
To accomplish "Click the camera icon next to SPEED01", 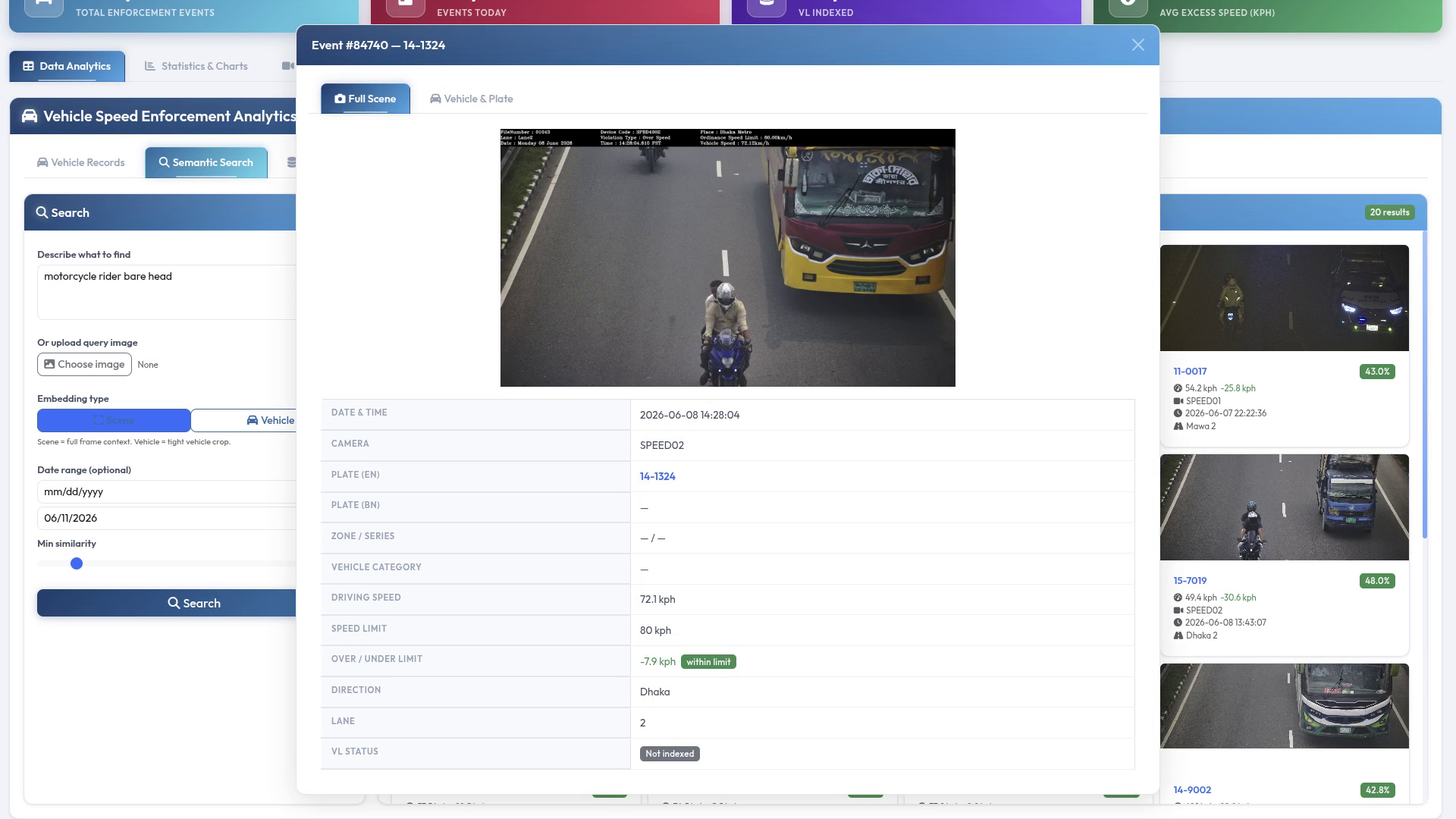I will coord(1178,401).
